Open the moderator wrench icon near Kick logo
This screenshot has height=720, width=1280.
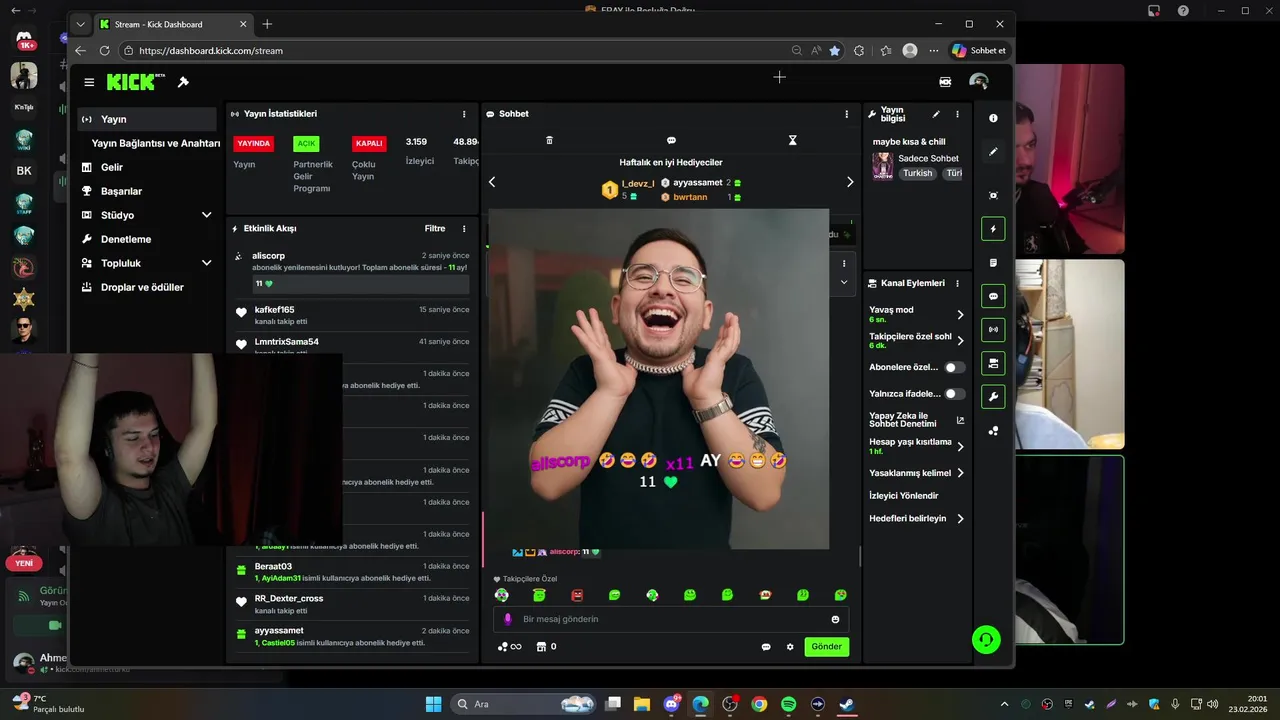pos(183,82)
